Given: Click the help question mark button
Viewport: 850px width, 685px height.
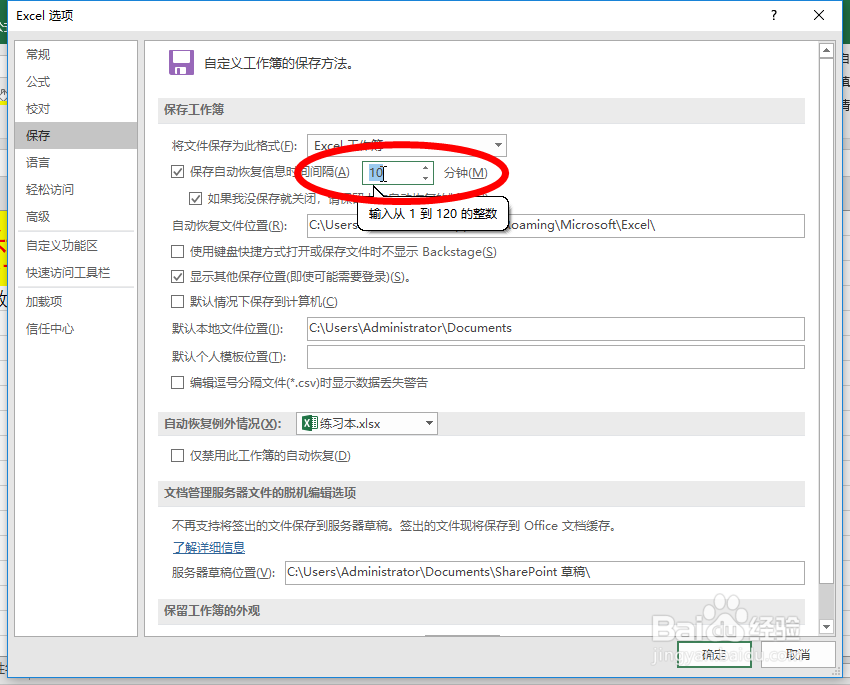Looking at the screenshot, I should 774,15.
